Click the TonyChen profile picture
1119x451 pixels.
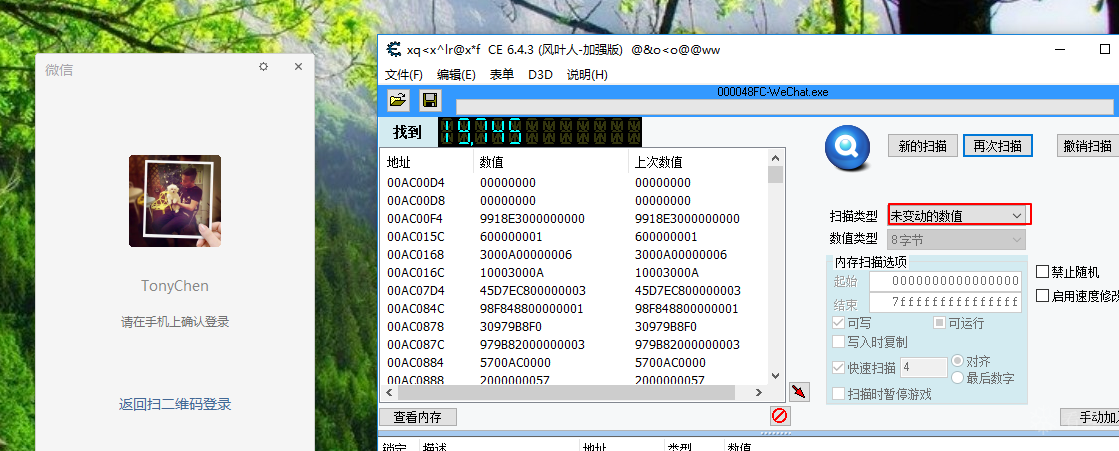pos(175,201)
